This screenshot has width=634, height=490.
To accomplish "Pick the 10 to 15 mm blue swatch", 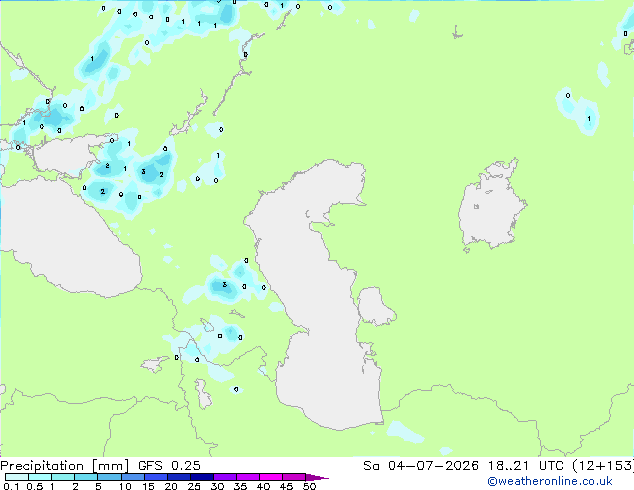I will click(132, 477).
